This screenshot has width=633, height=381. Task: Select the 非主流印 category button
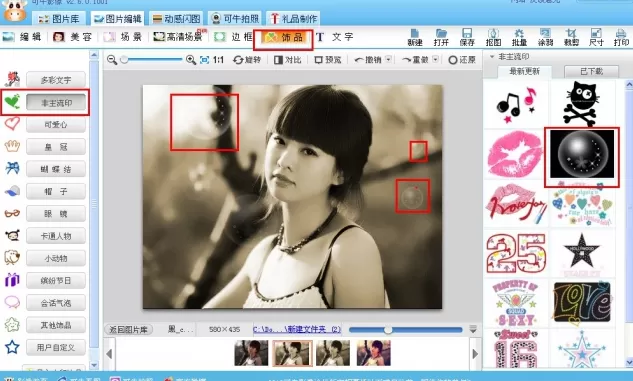[56, 103]
